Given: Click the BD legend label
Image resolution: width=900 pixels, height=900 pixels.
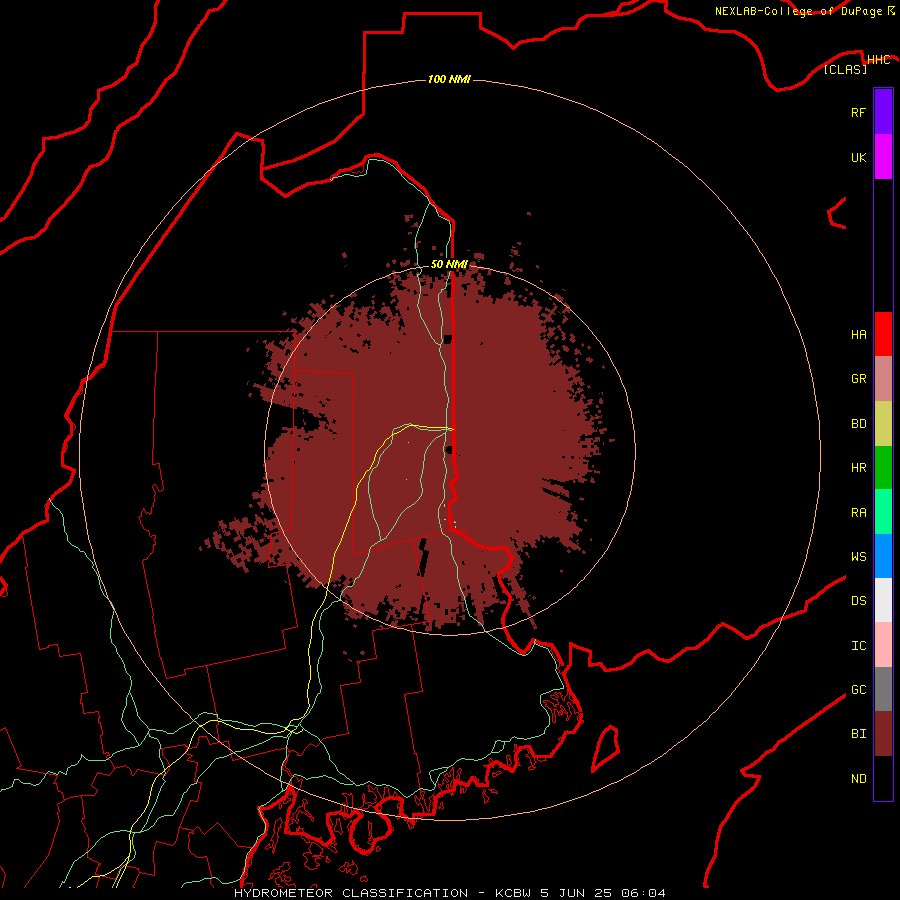Looking at the screenshot, I should tap(858, 424).
